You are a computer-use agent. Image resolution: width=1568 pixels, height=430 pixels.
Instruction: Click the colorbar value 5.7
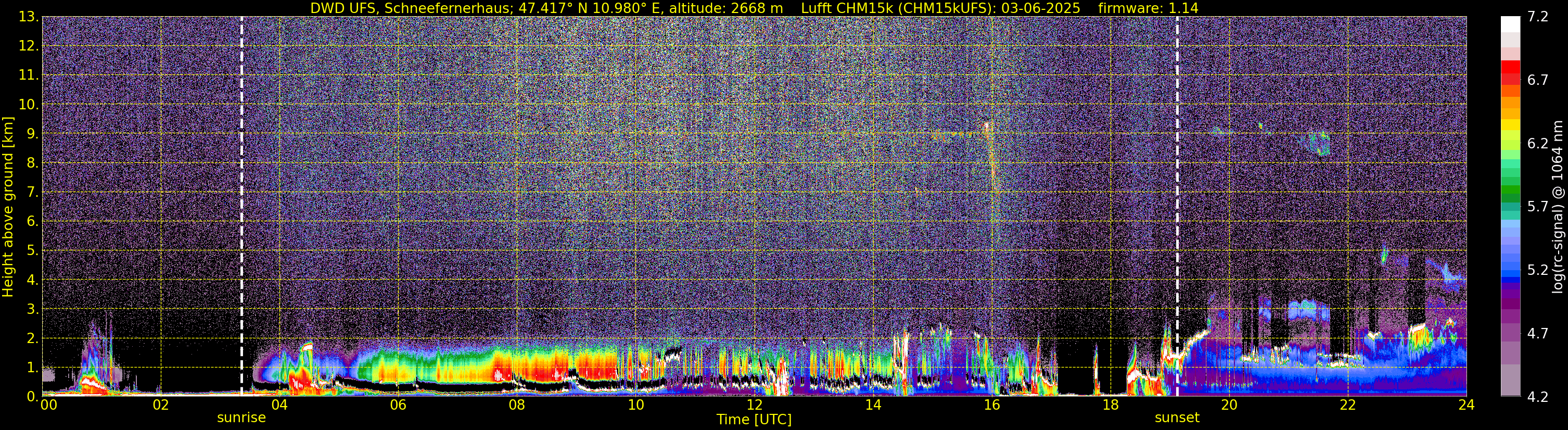(x=1538, y=207)
